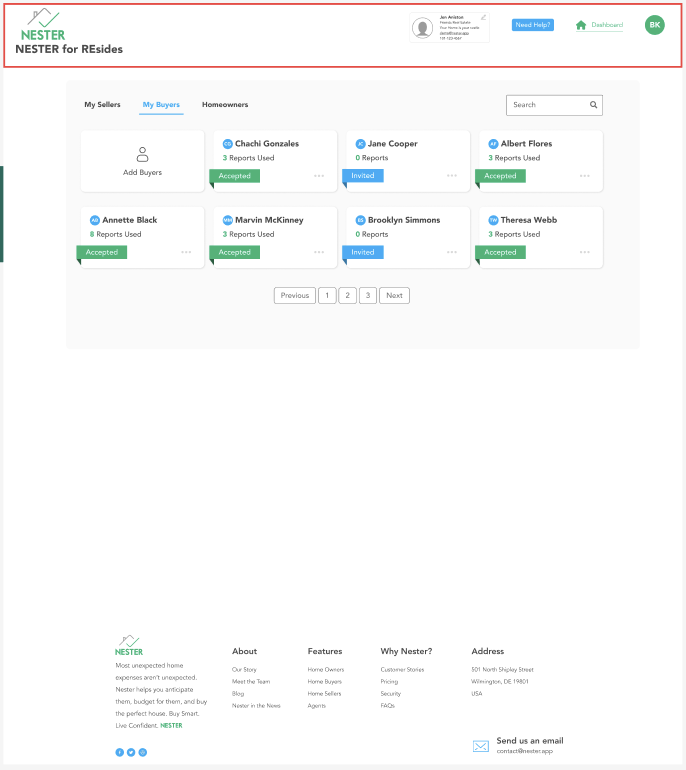
Task: Click the green home icon beside Dashboard
Action: [581, 25]
